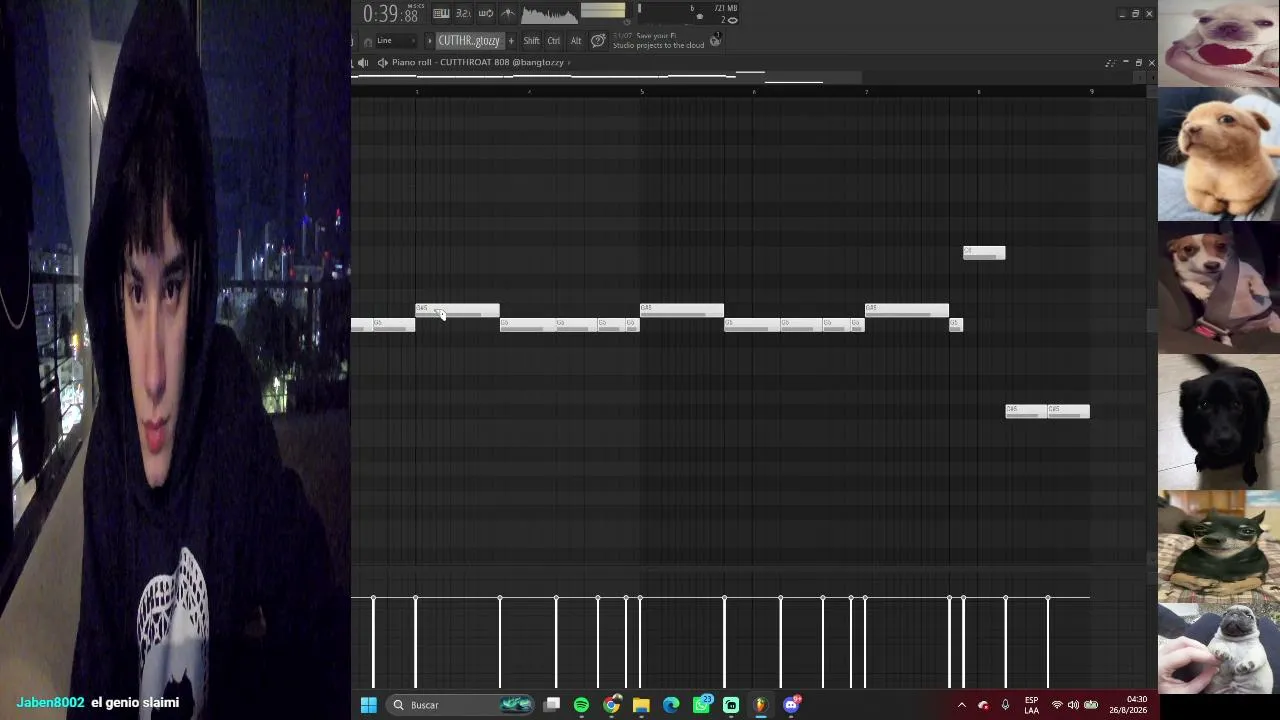This screenshot has height=720, width=1280.
Task: Switch the ESP LAA input language
Action: click(x=1031, y=705)
